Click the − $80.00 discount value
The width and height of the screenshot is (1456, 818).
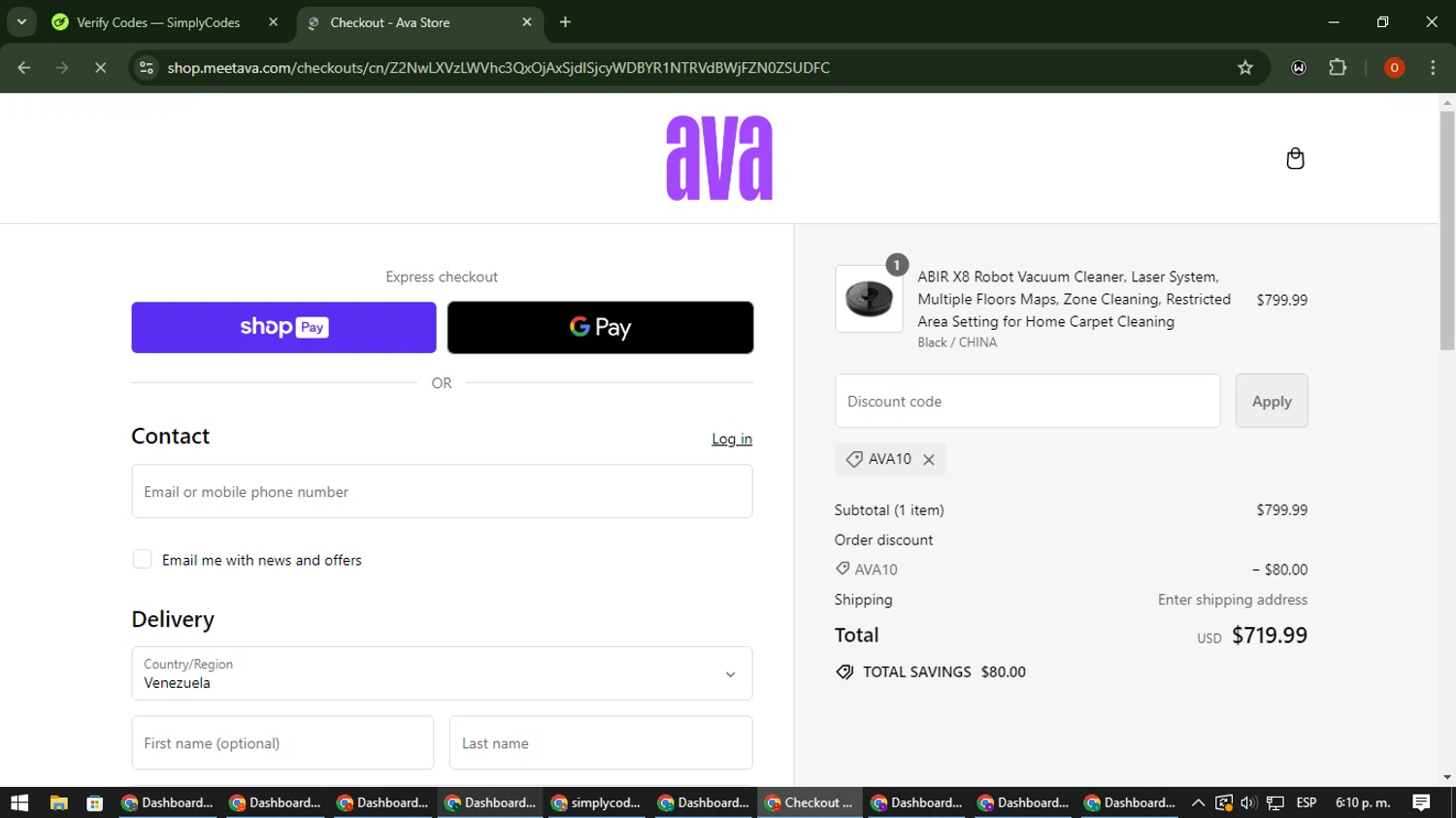(1279, 570)
